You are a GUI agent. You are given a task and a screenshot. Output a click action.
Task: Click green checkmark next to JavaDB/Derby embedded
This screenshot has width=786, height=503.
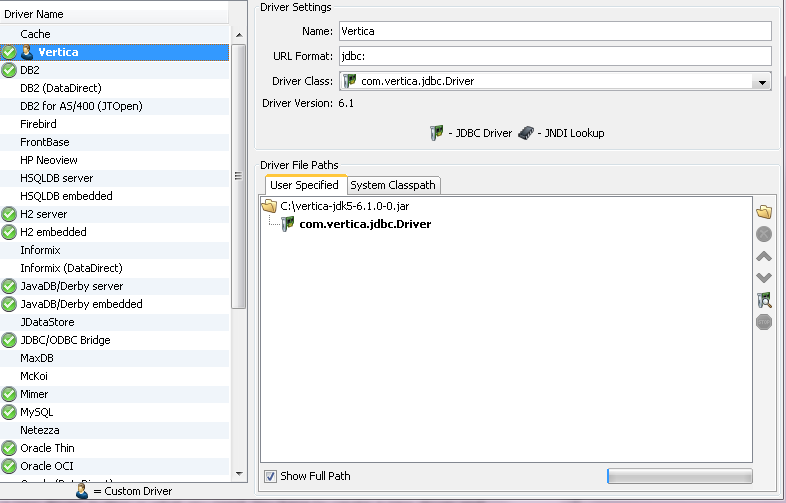pyautogui.click(x=9, y=304)
